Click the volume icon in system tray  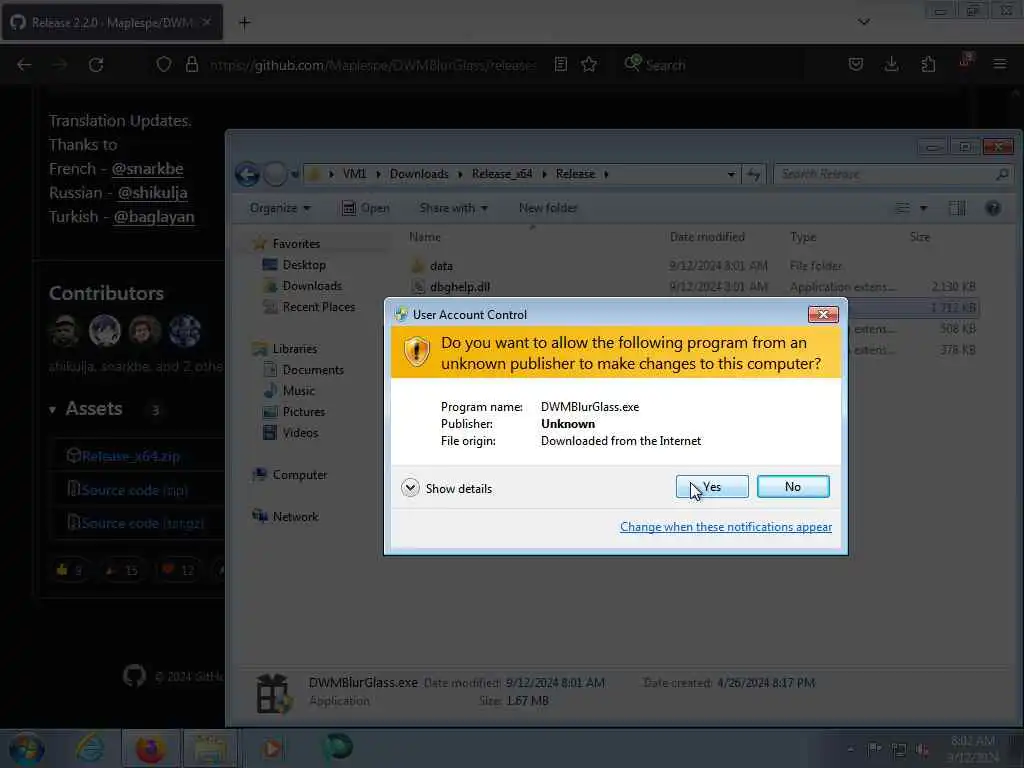(x=921, y=750)
